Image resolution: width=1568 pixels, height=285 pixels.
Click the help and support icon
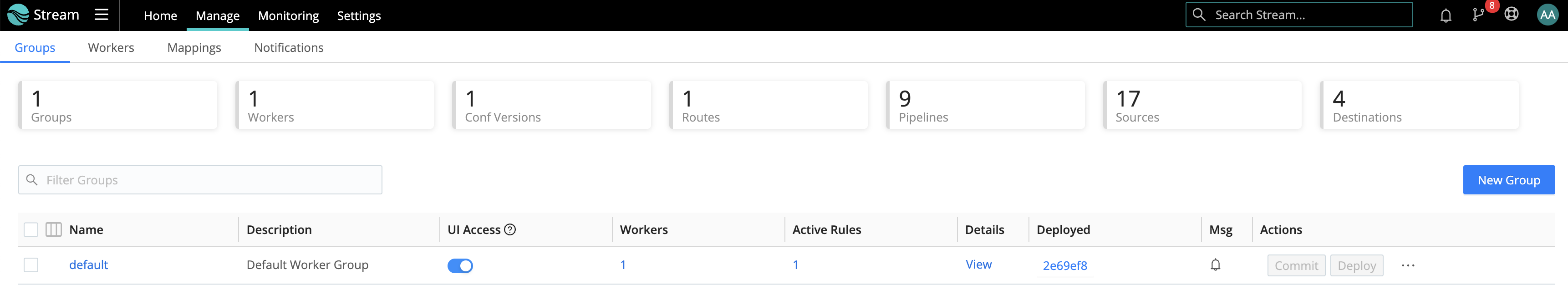pyautogui.click(x=1512, y=15)
